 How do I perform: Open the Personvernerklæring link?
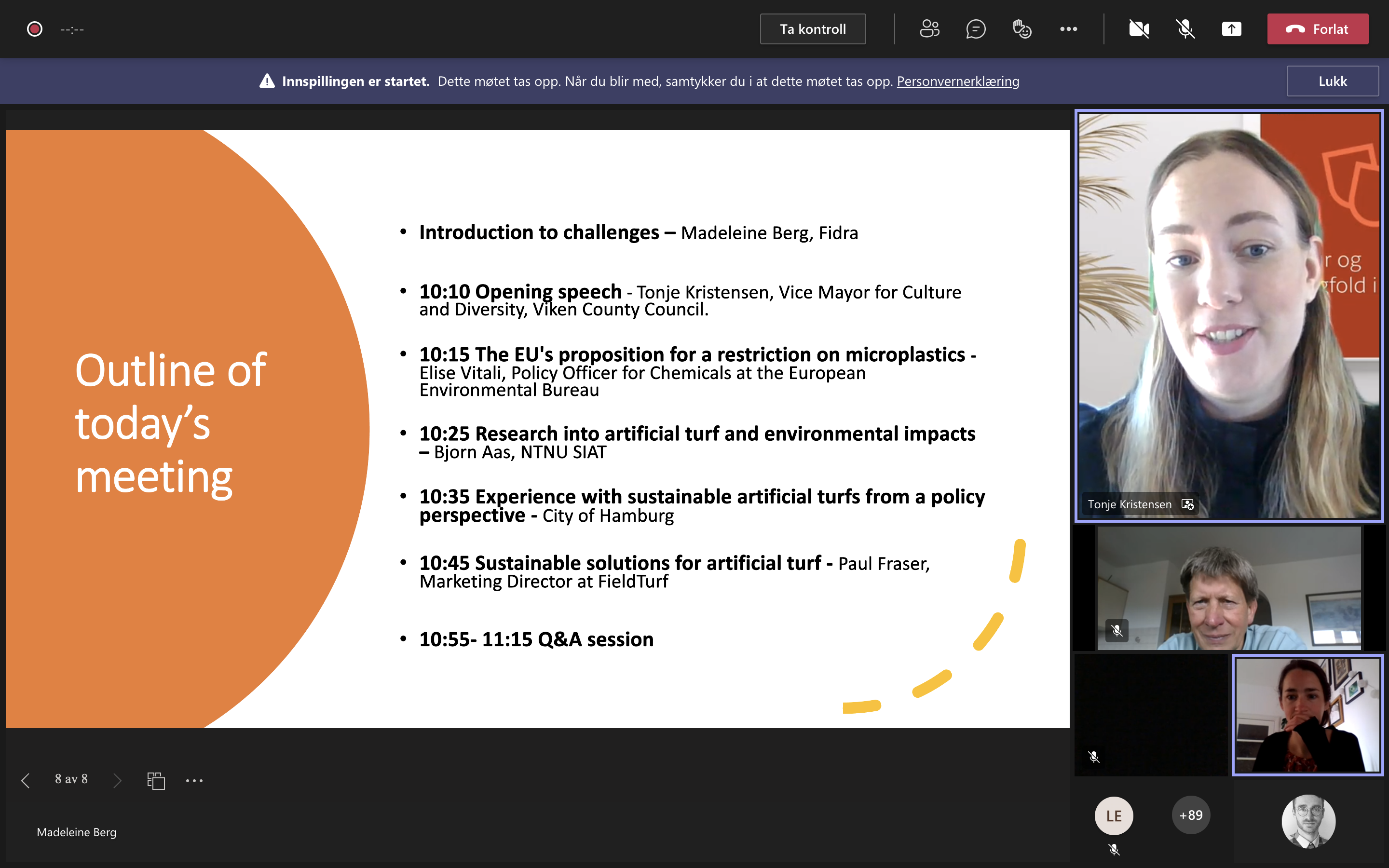tap(957, 81)
